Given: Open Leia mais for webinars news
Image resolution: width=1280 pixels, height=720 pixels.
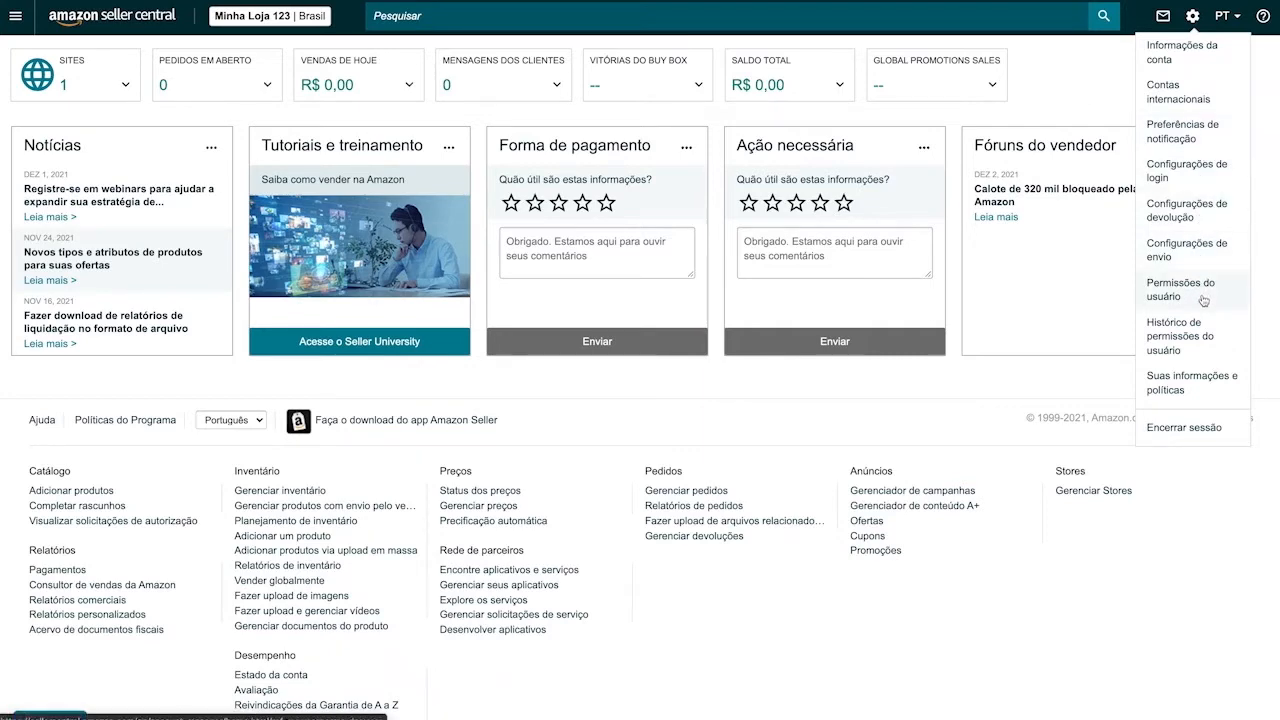Looking at the screenshot, I should 50,217.
